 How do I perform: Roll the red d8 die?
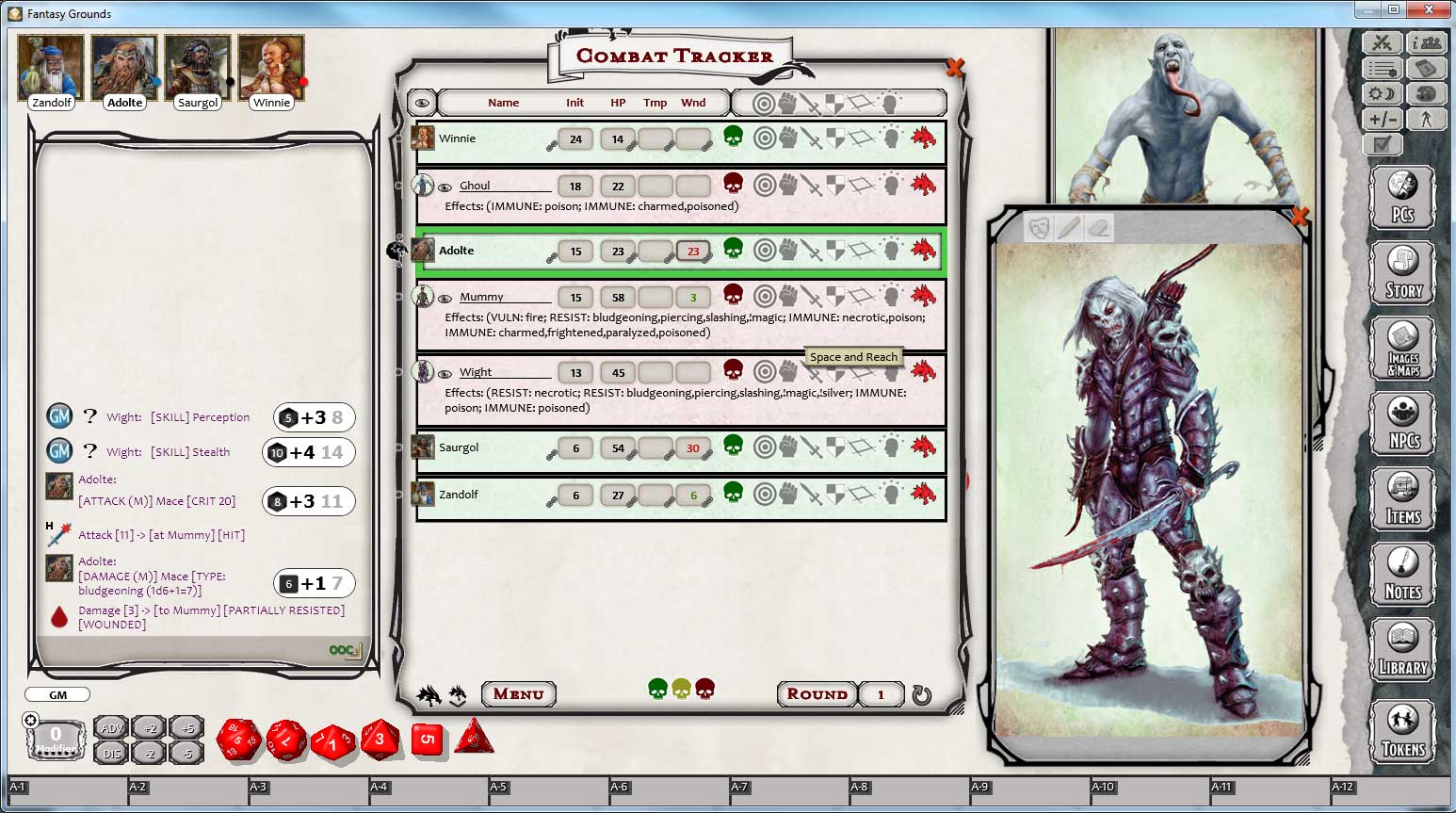pos(380,740)
